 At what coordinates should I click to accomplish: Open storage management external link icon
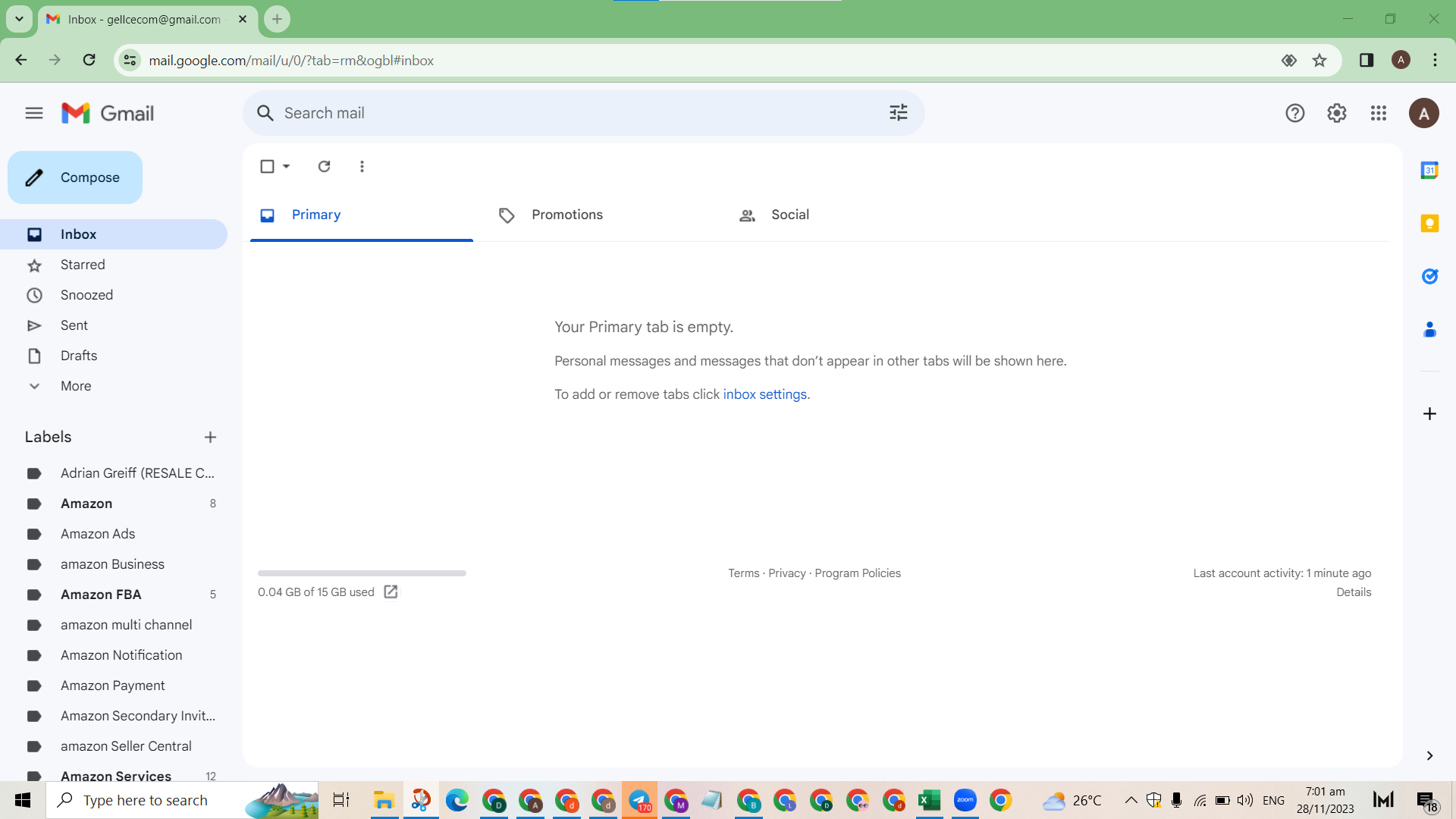coord(391,591)
